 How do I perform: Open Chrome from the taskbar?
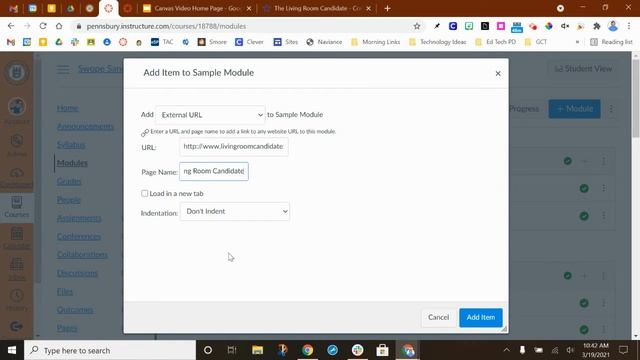pyautogui.click(x=307, y=350)
